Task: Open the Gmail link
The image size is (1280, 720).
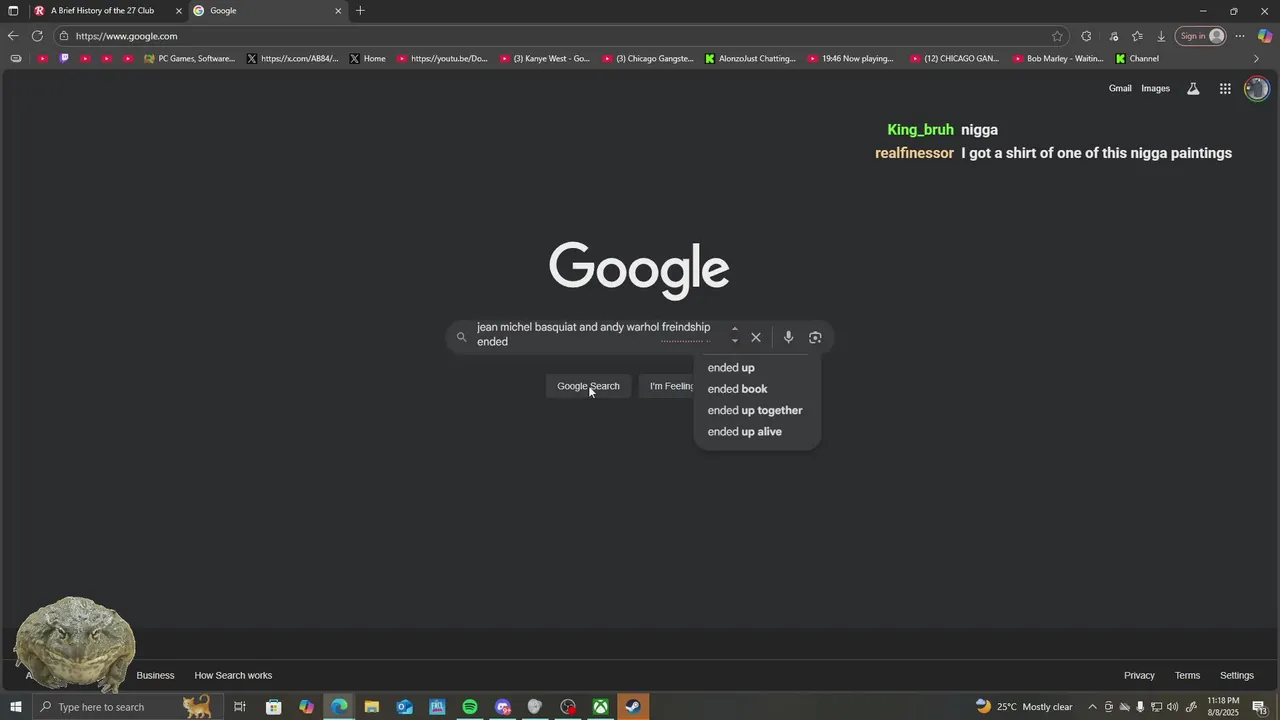Action: 1120,88
